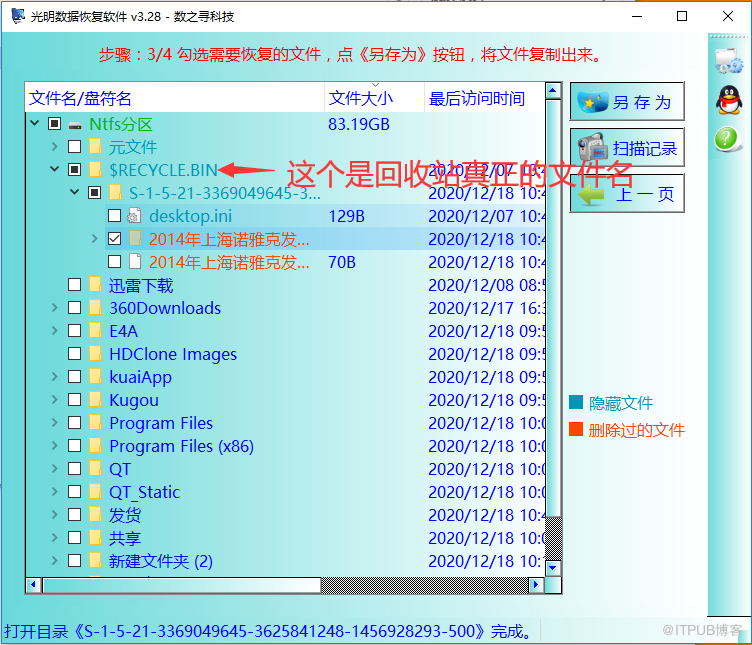Uncheck the checked 2014年上海诺雅克发 folder checkbox
The height and width of the screenshot is (645, 752).
pos(114,239)
